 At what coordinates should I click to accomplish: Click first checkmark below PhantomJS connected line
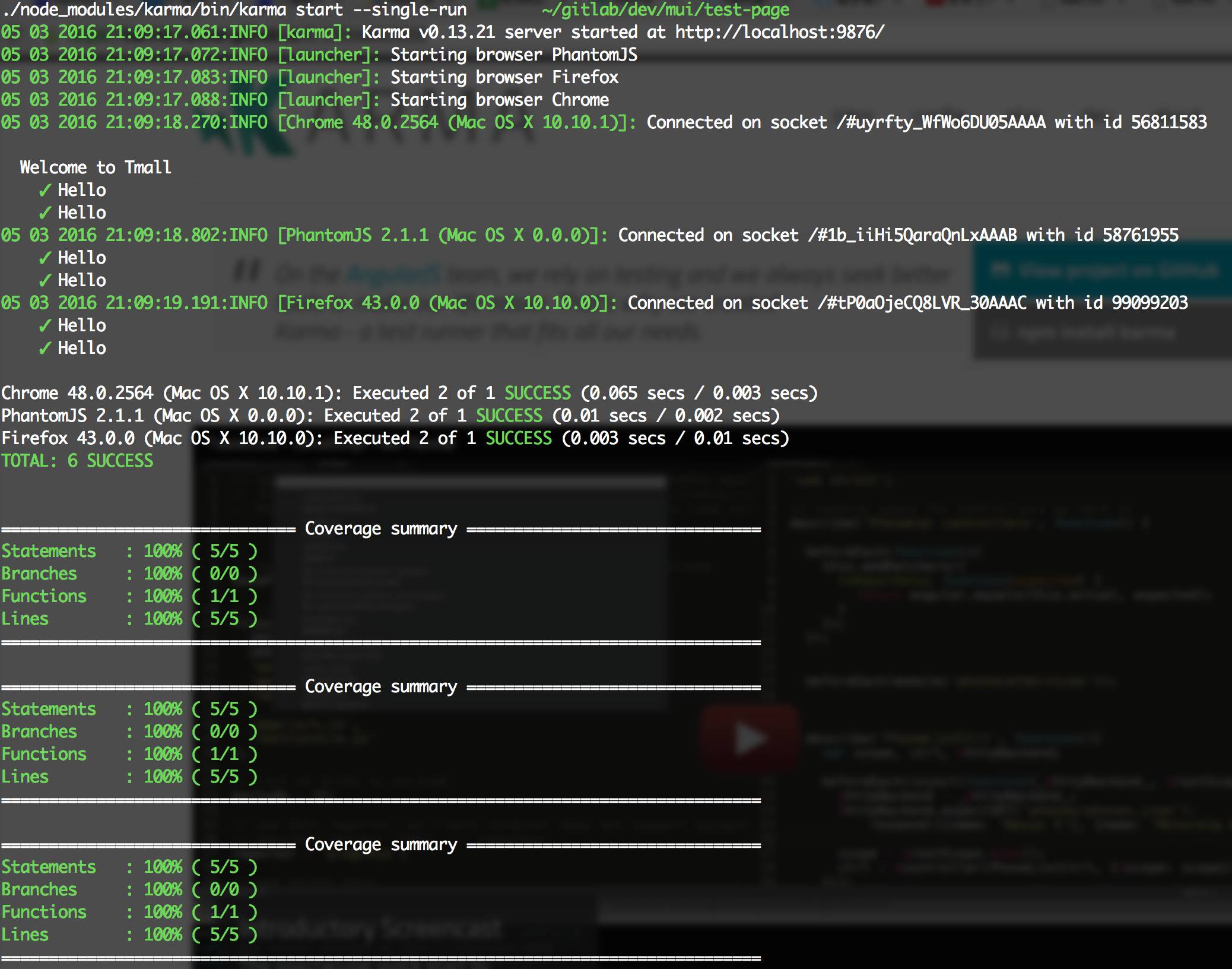coord(45,258)
